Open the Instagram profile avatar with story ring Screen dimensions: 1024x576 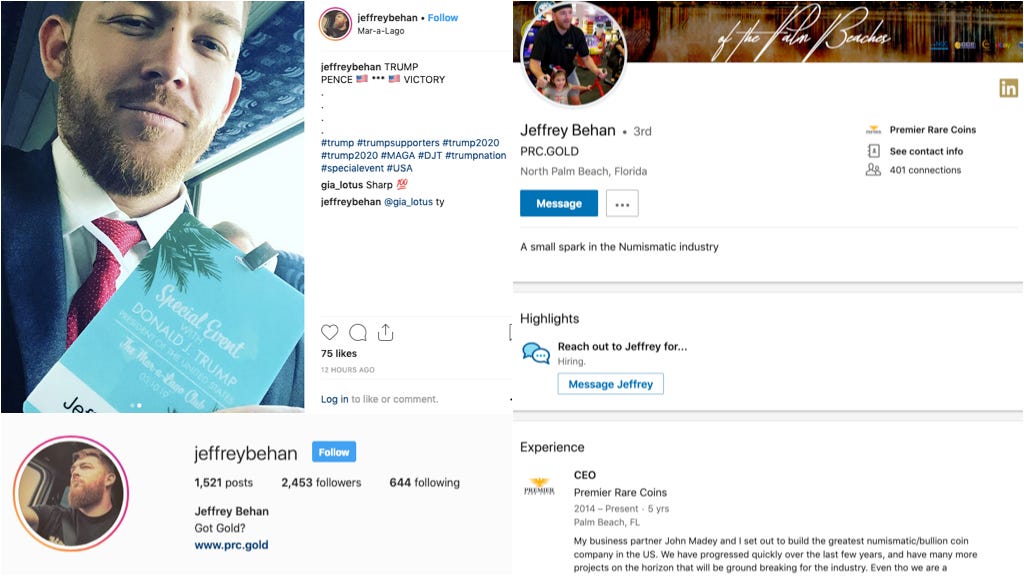point(71,494)
